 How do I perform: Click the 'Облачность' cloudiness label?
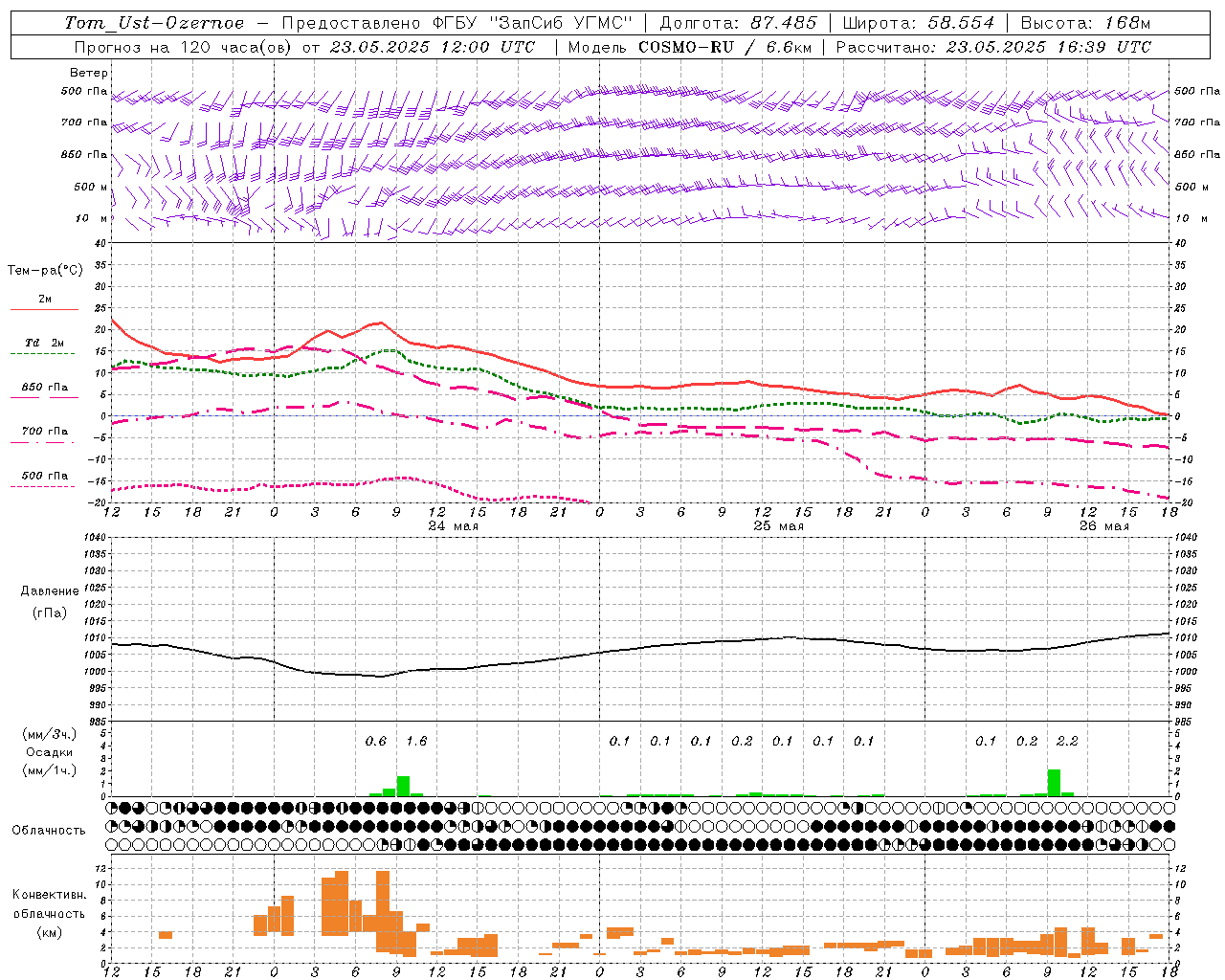coord(49,830)
